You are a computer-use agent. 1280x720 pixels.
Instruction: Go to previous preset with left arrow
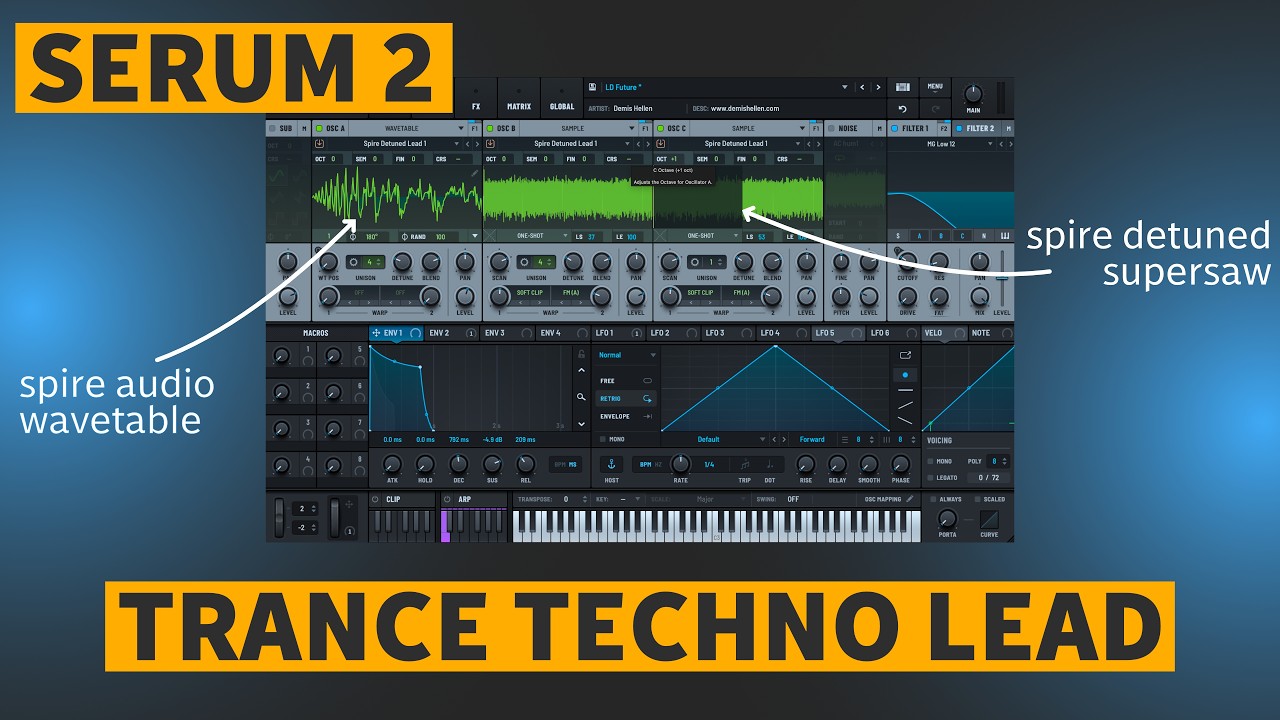[x=862, y=87]
